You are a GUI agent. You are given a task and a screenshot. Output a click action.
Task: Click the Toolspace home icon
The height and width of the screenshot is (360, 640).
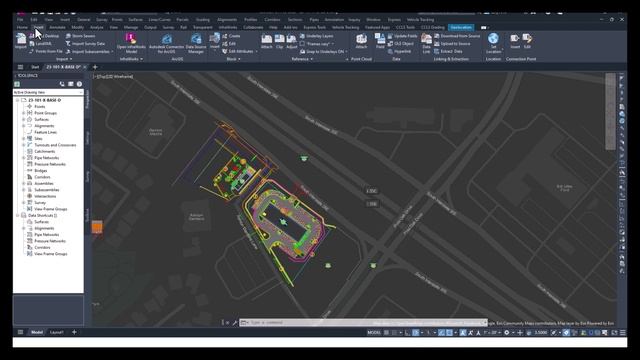pos(17,84)
